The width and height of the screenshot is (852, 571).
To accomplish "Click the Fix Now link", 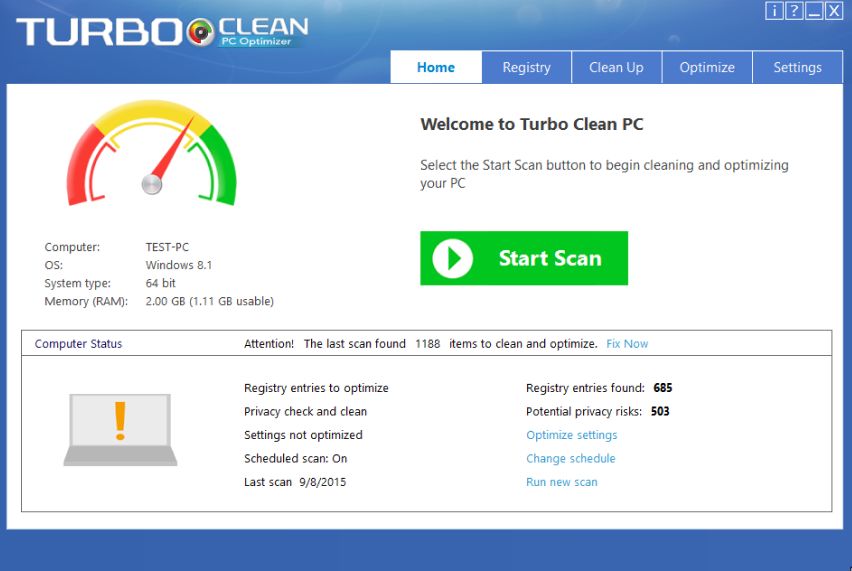I will [x=627, y=344].
